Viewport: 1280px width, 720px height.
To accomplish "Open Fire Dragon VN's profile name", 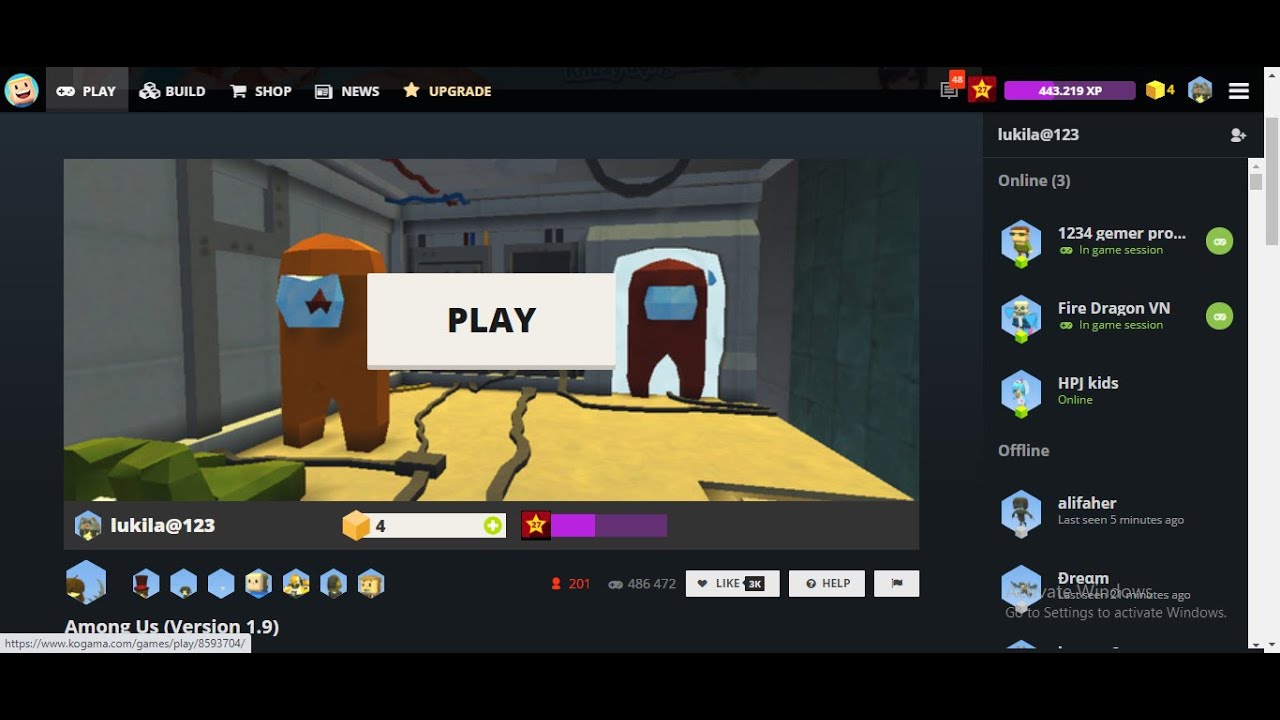I will click(x=1114, y=308).
